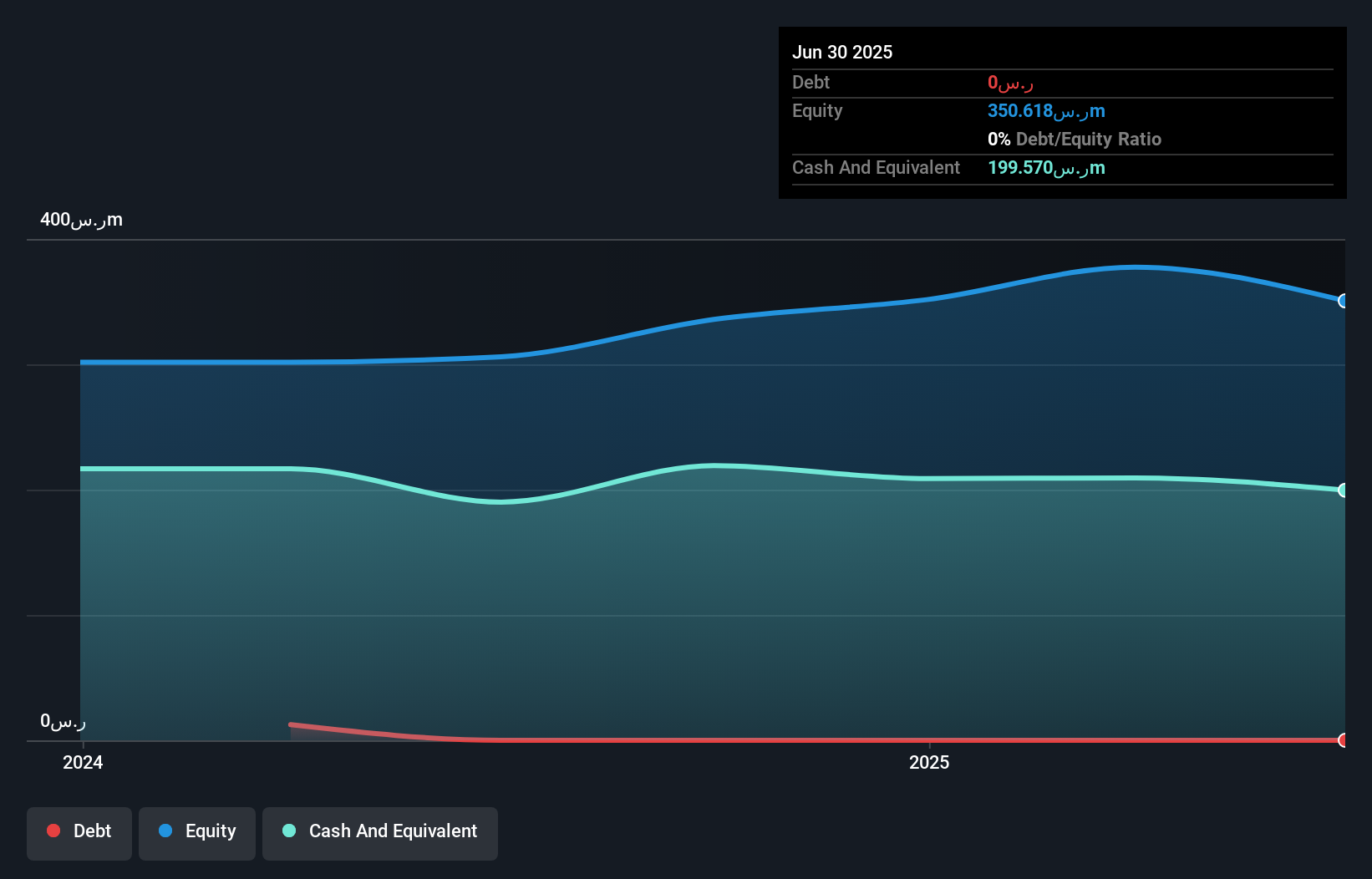Select the 2025 axis label

(x=930, y=762)
